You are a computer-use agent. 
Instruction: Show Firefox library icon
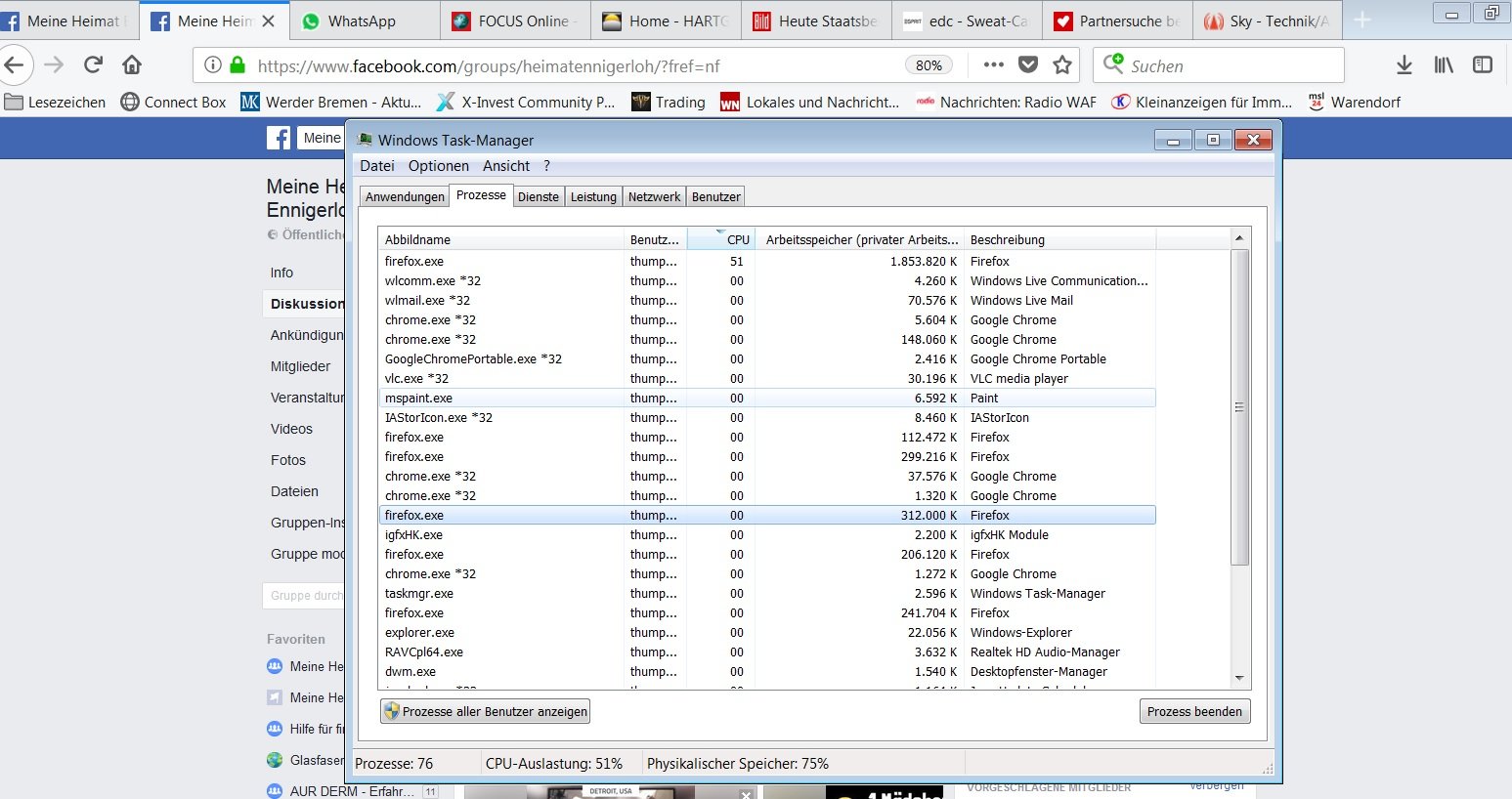click(x=1444, y=65)
